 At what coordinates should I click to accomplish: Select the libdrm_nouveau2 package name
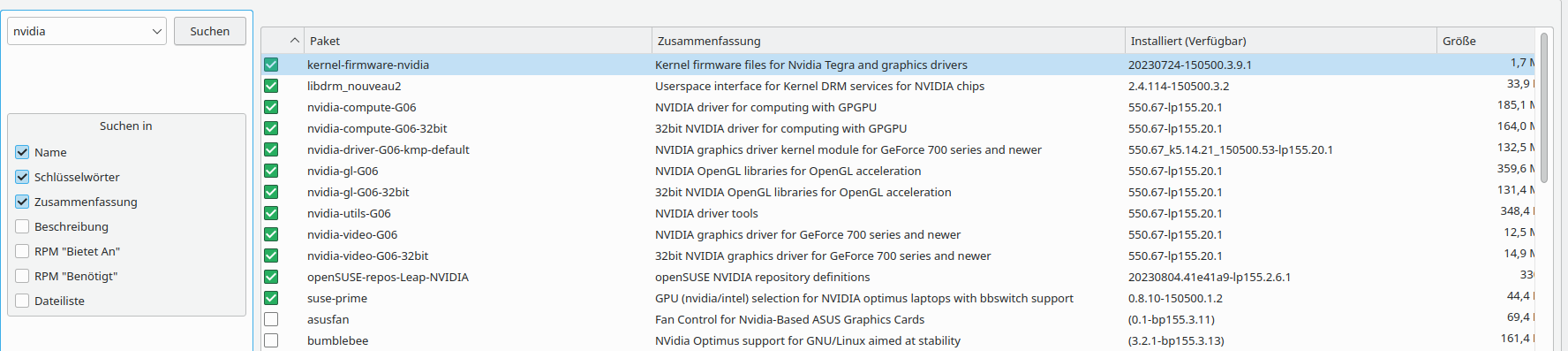354,86
